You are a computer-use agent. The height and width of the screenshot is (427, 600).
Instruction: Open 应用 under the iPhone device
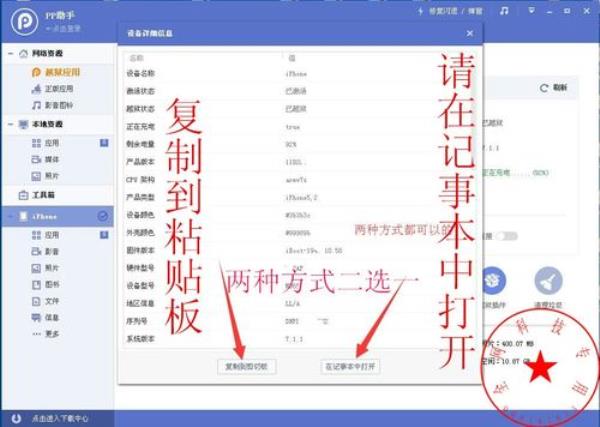(45, 235)
